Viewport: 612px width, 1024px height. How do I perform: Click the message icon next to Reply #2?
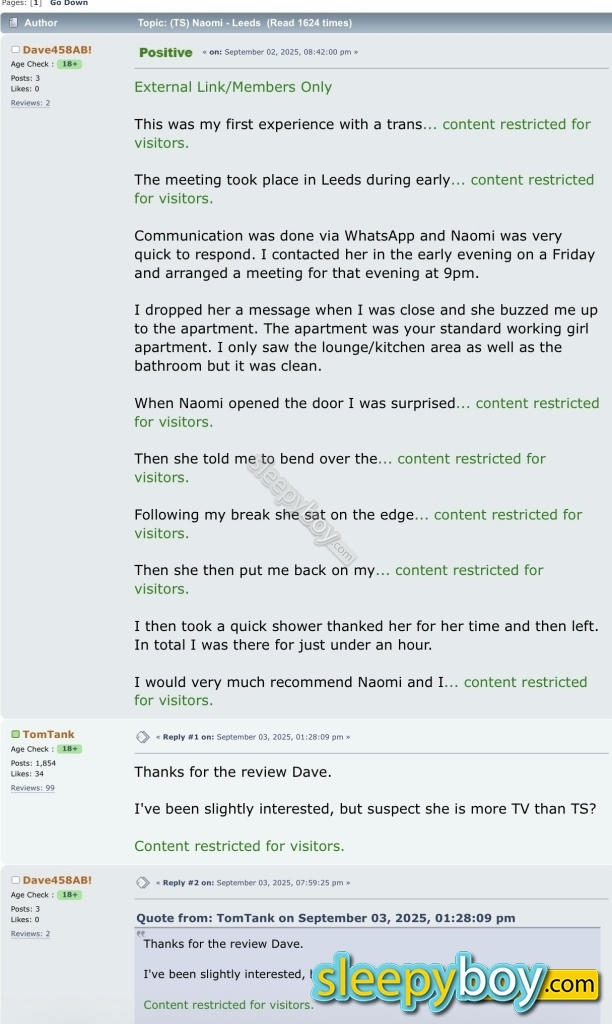pyautogui.click(x=143, y=883)
